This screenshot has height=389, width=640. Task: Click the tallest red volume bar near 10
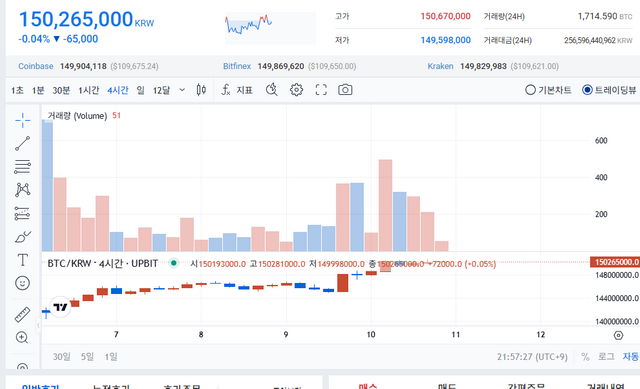(385, 205)
